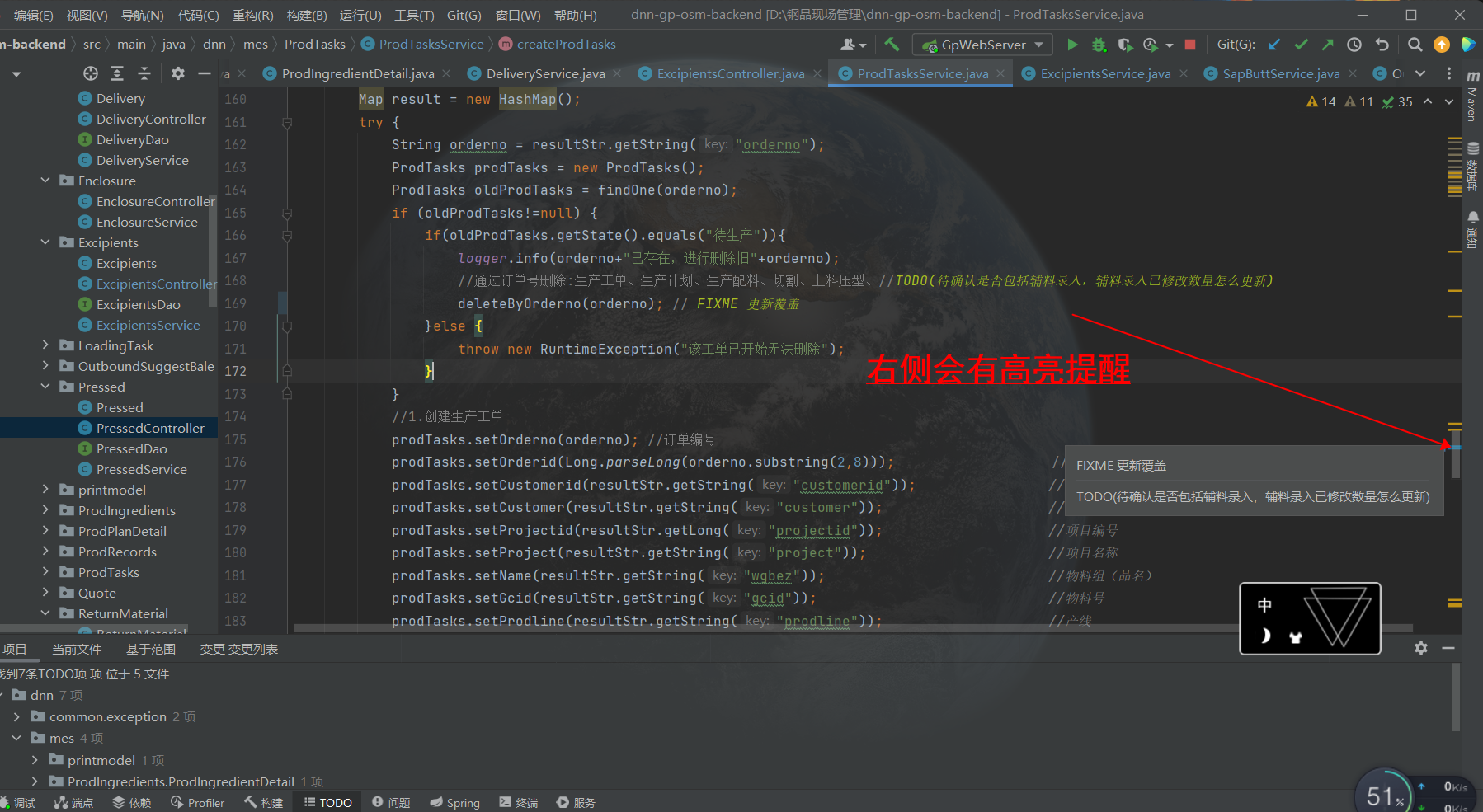This screenshot has width=1483, height=812.
Task: Click editor horizontal scrollbar
Action: 853,628
